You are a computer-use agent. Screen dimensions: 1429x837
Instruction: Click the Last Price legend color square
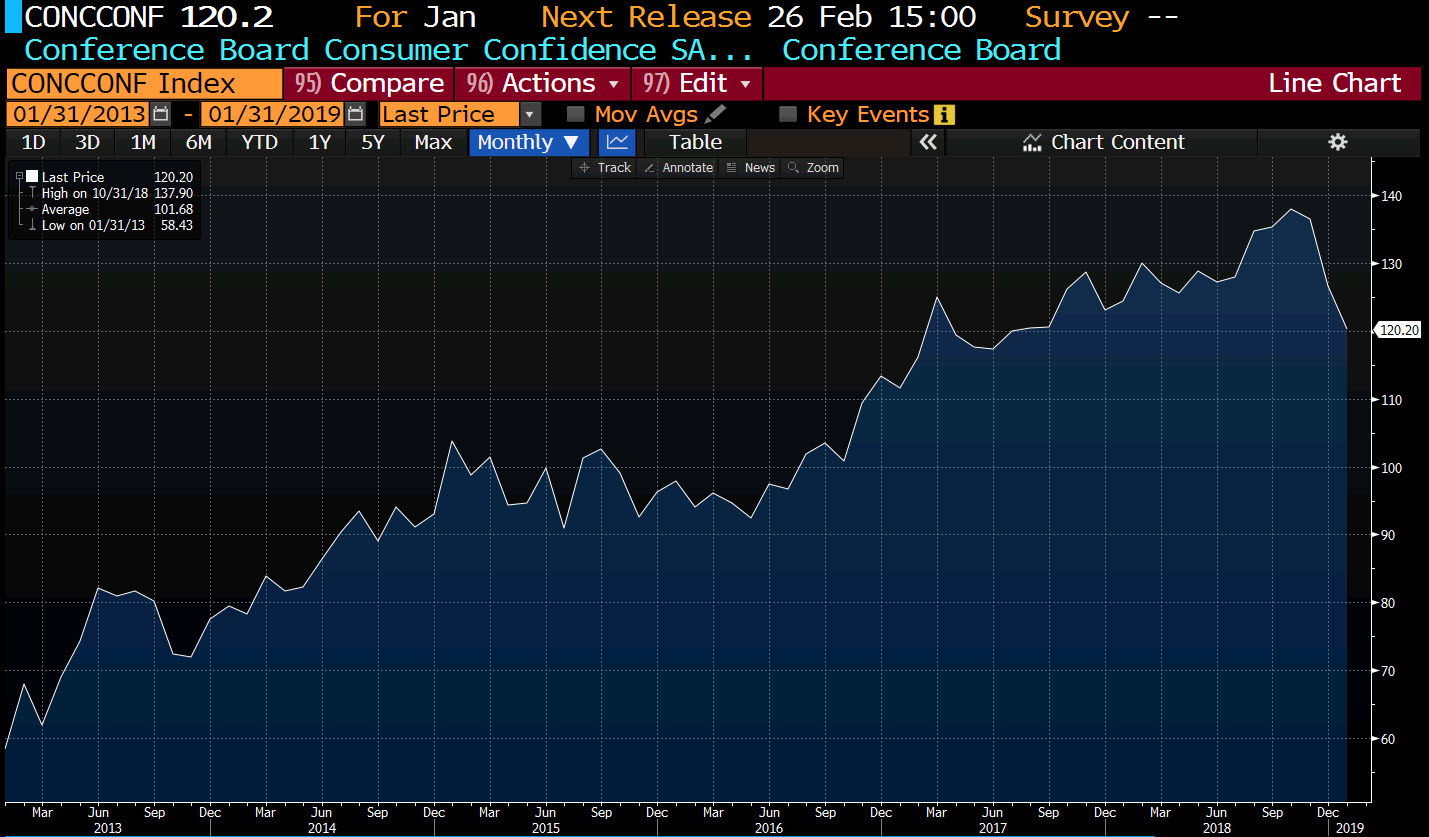(32, 177)
